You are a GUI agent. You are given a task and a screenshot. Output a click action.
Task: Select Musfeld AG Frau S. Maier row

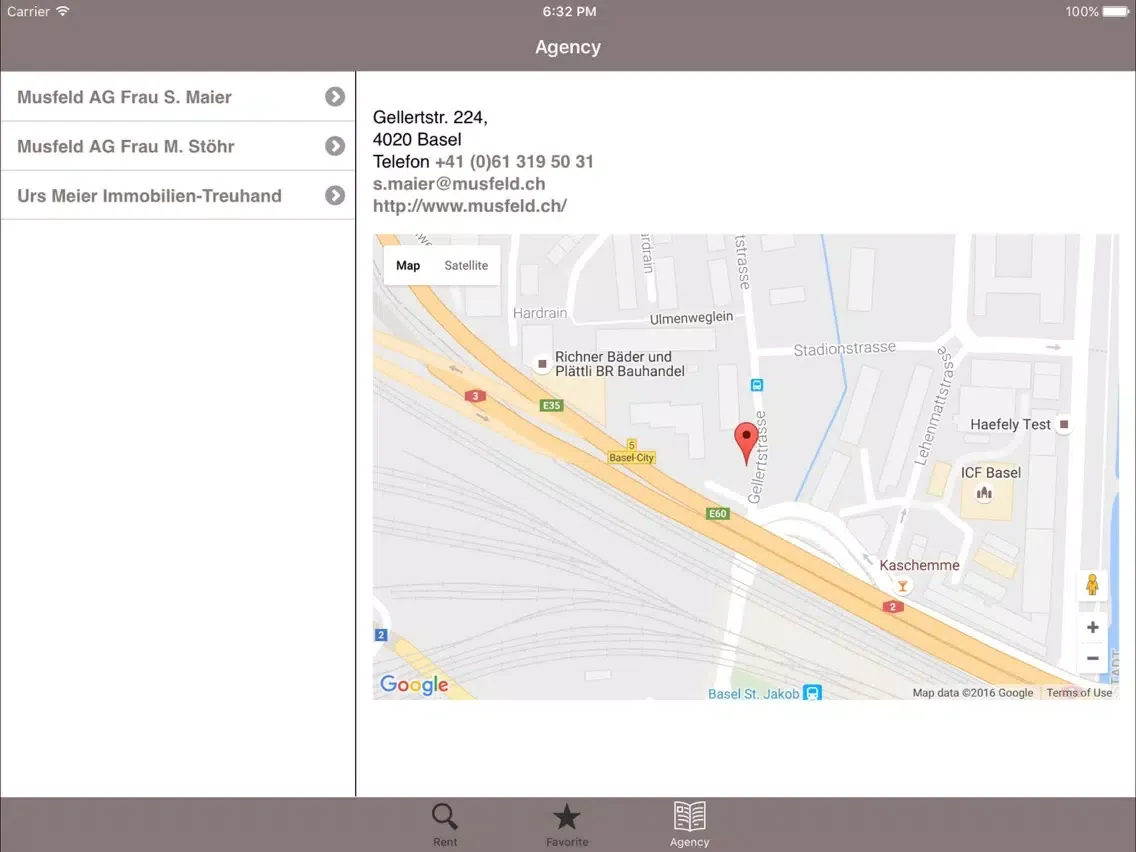click(x=178, y=97)
